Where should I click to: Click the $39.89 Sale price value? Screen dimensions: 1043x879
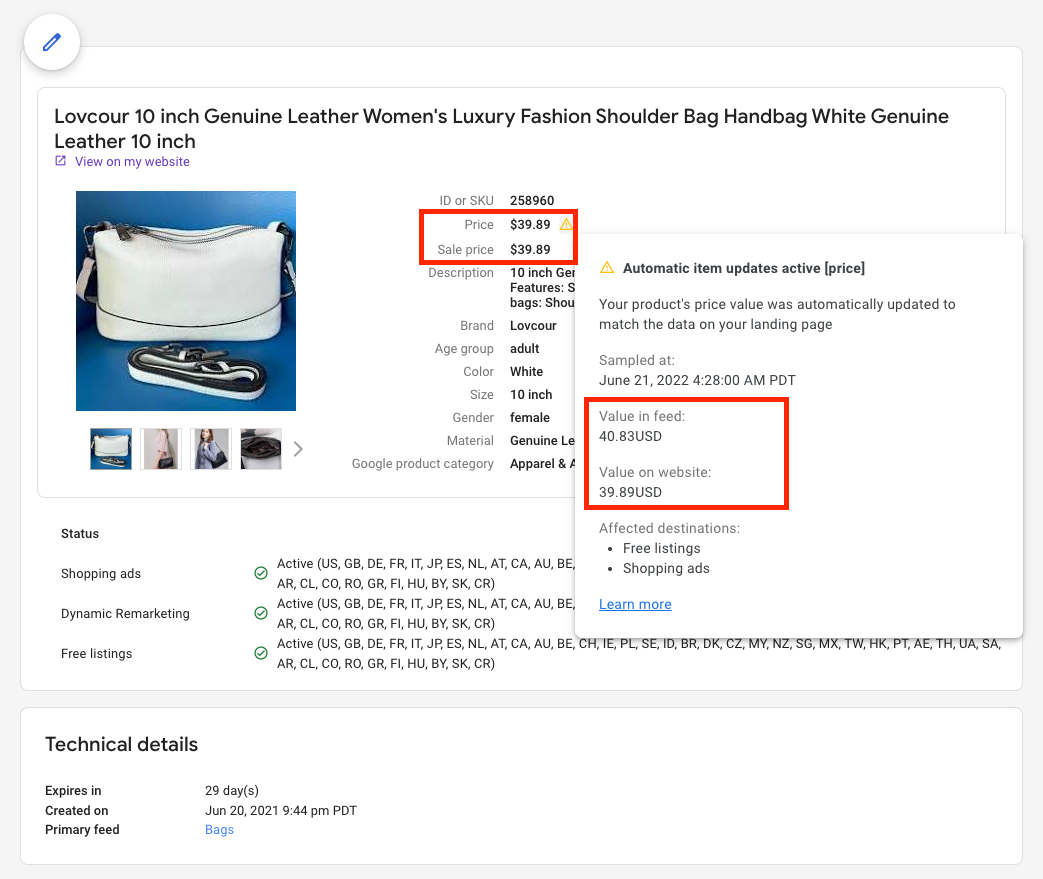(x=530, y=250)
